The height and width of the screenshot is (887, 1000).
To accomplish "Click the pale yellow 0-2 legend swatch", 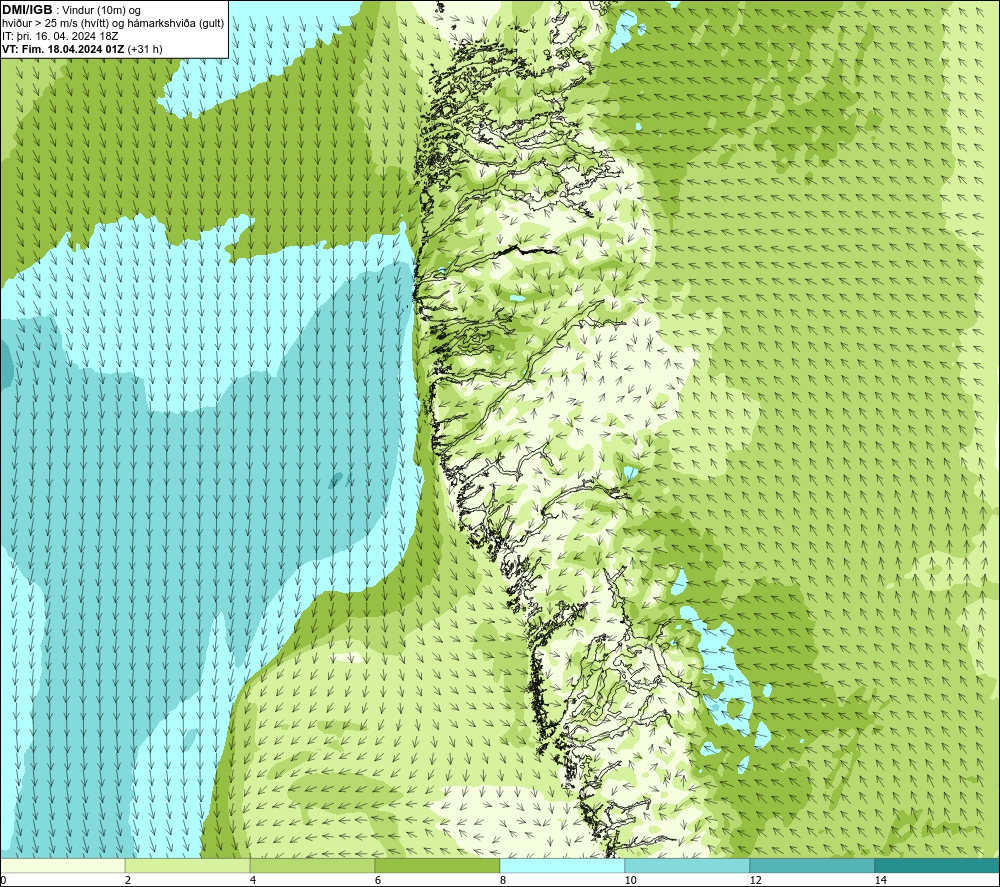I will pyautogui.click(x=62, y=866).
